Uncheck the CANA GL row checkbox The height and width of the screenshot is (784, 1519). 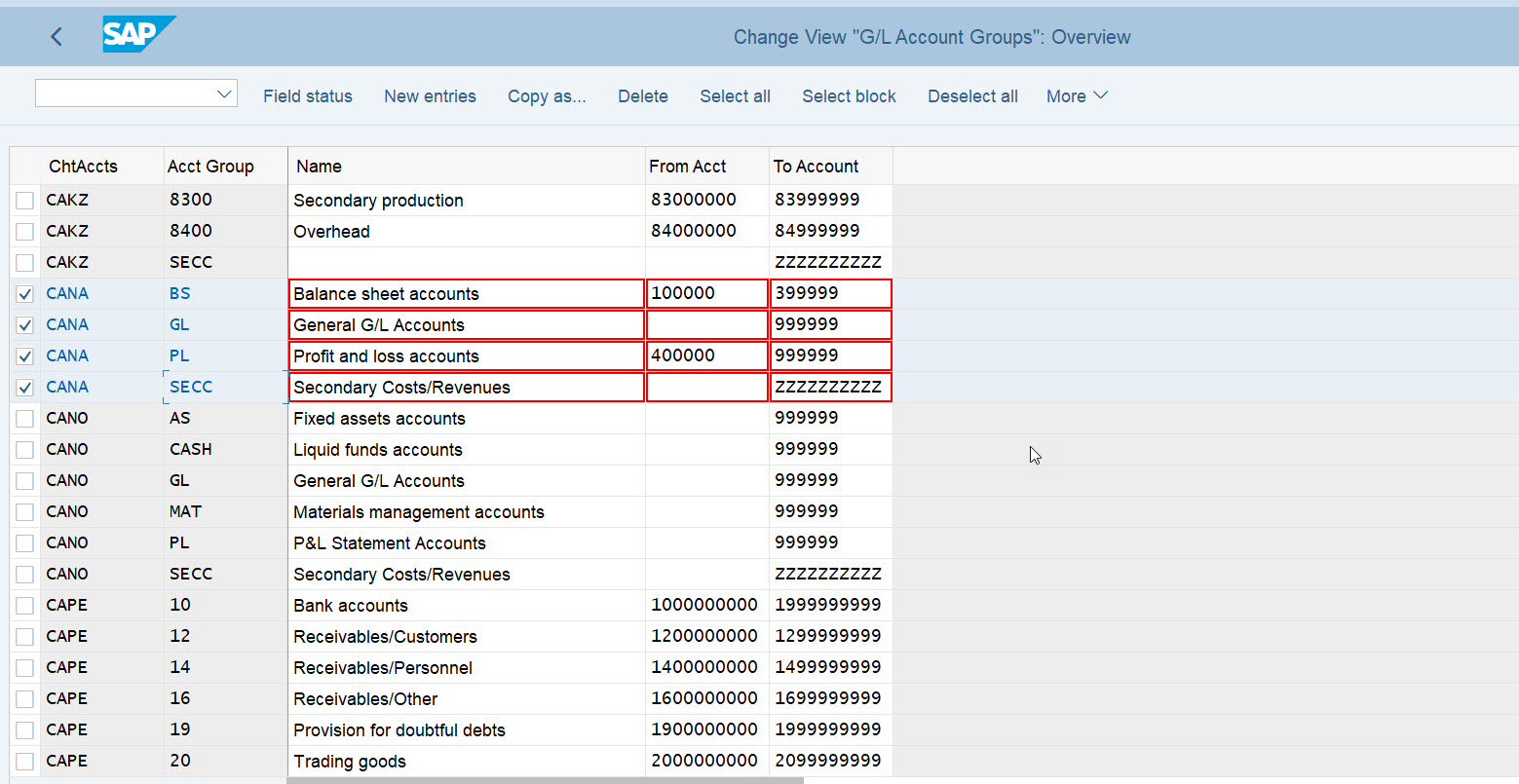24,324
